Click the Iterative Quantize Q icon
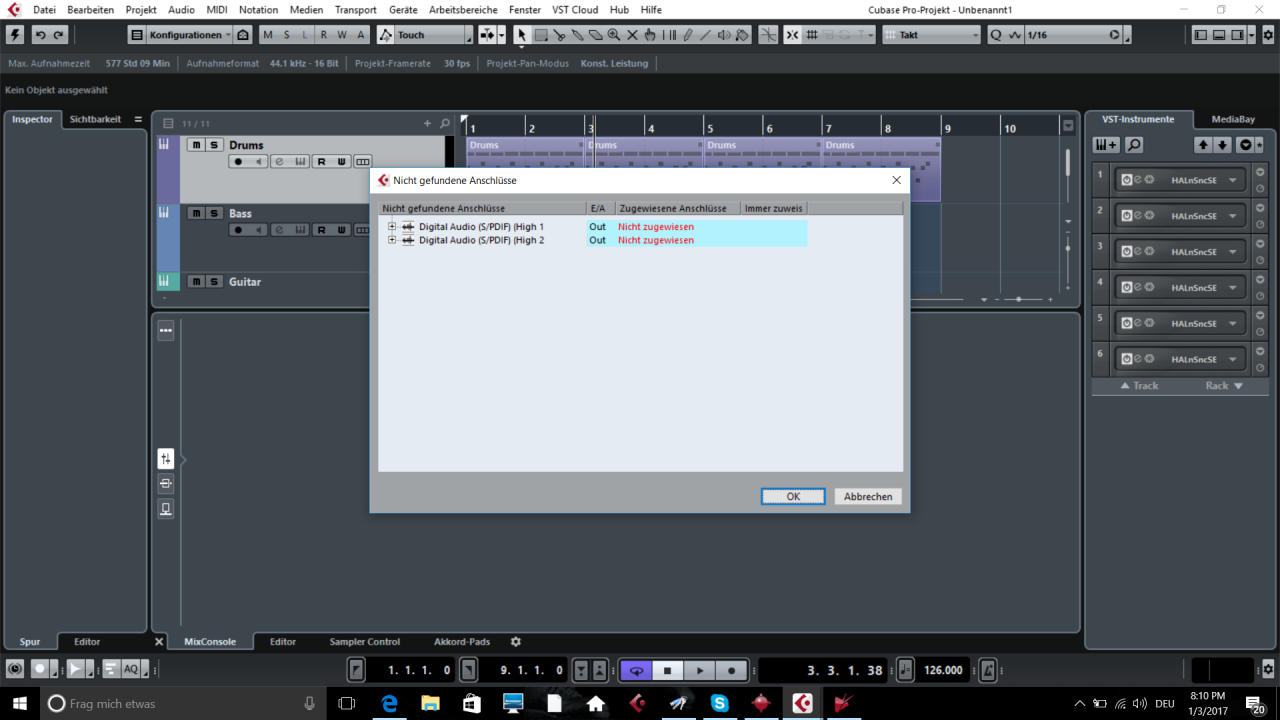 click(x=996, y=35)
